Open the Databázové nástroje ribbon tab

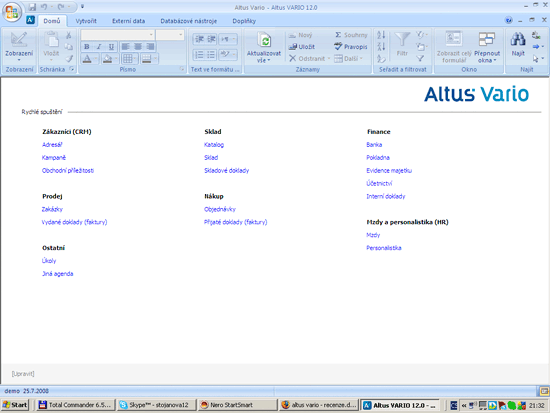tap(188, 21)
